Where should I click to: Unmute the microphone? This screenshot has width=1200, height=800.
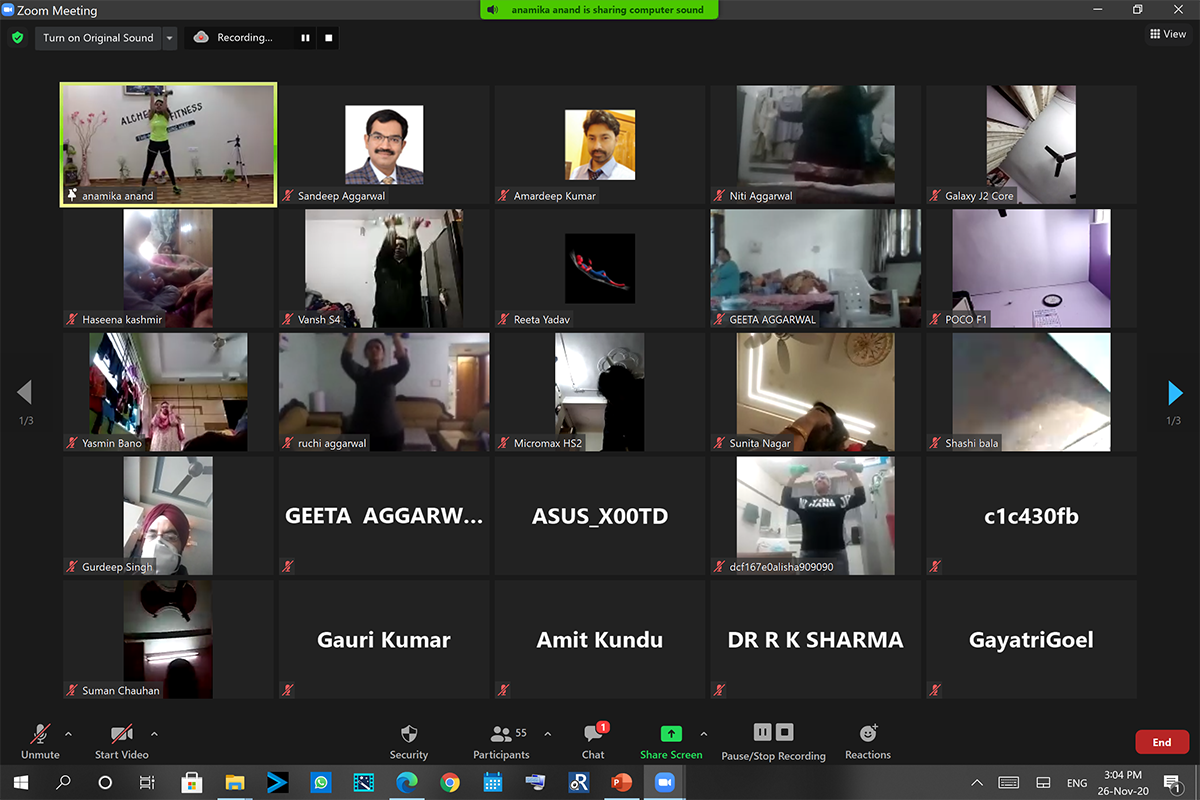tap(40, 735)
